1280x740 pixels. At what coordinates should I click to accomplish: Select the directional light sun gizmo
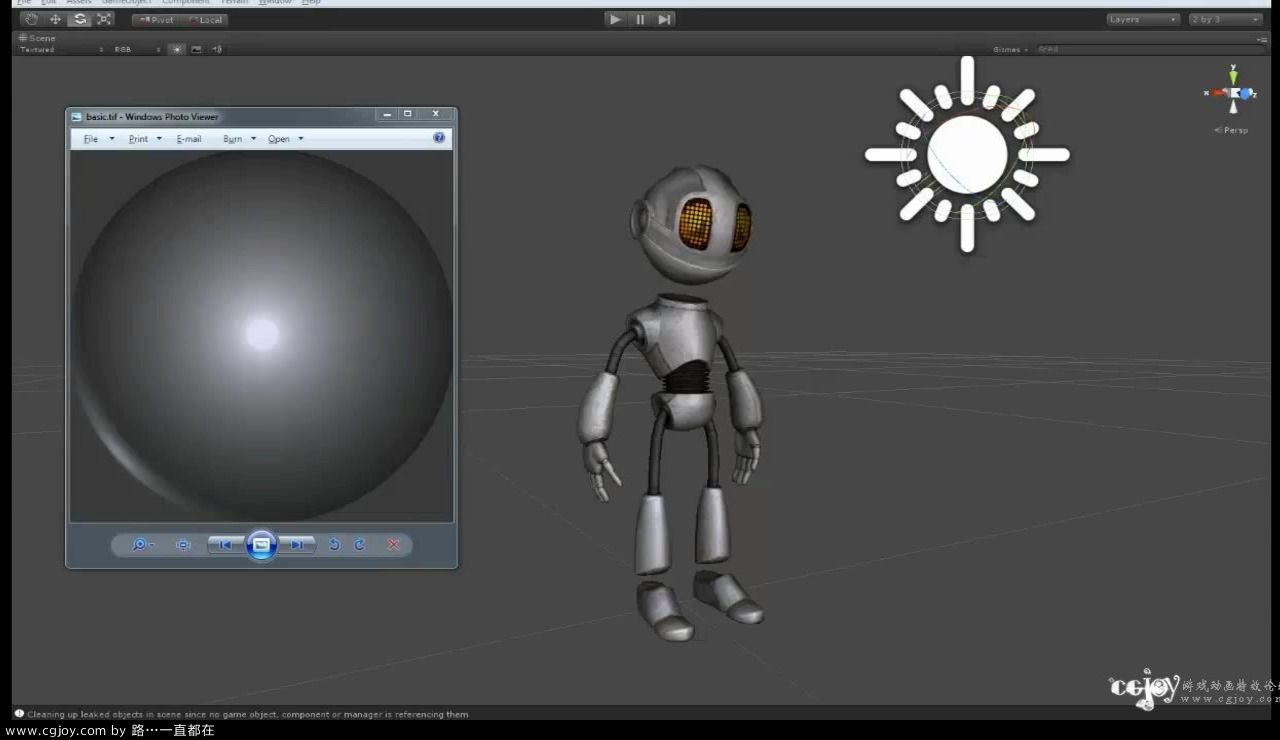coord(967,154)
